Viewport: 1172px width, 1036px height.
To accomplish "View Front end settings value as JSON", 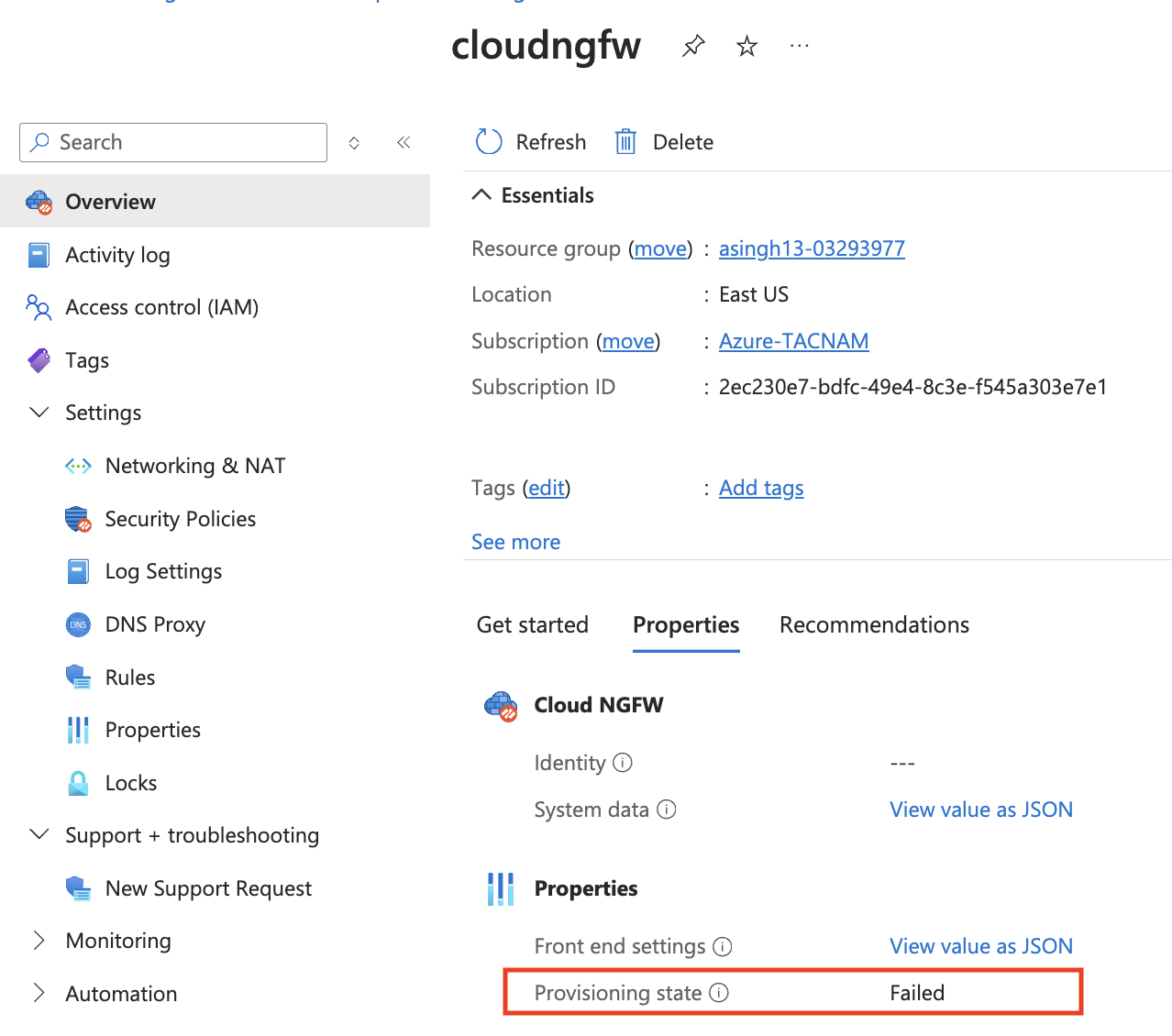I will pos(980,946).
